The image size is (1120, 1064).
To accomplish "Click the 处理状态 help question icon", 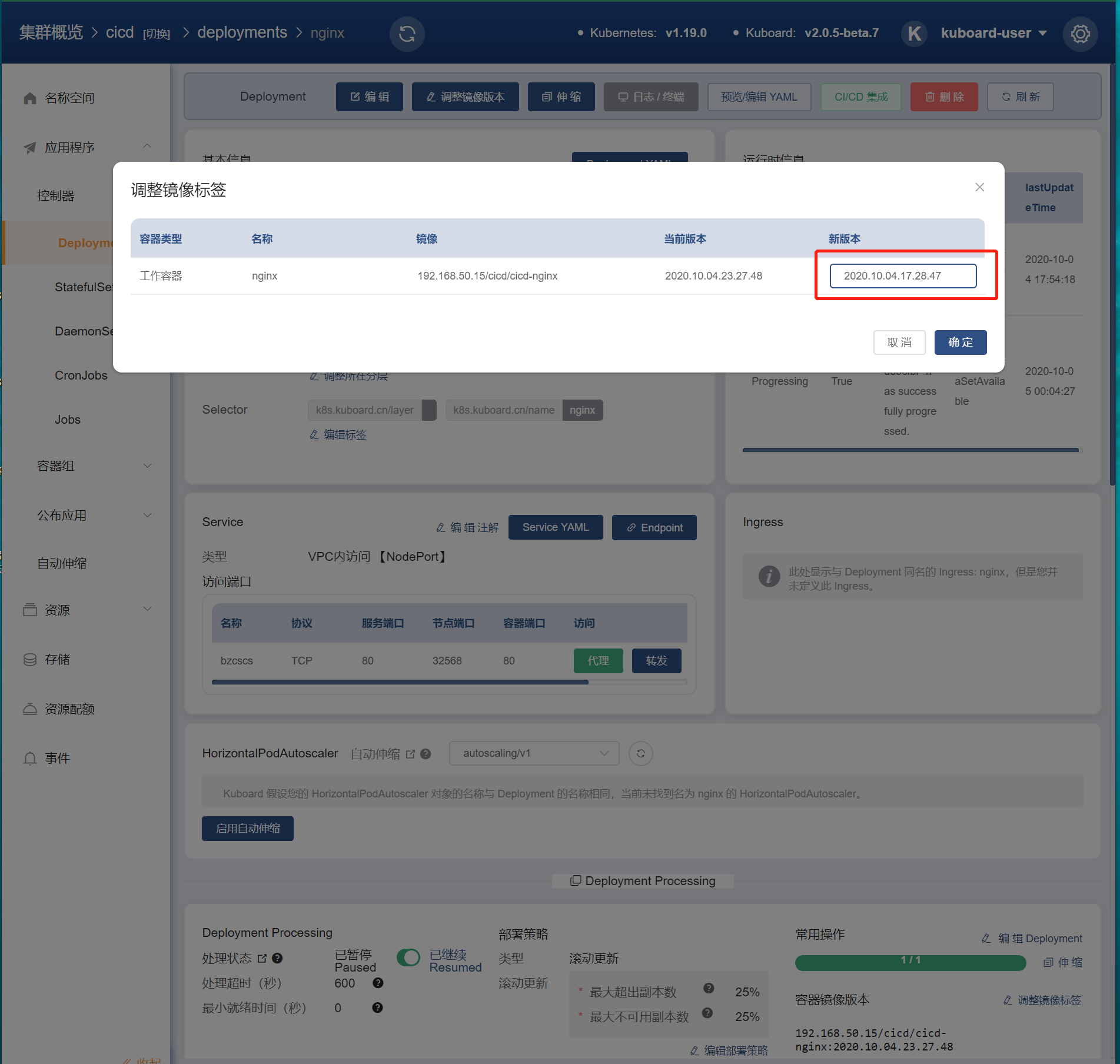I will [x=277, y=959].
